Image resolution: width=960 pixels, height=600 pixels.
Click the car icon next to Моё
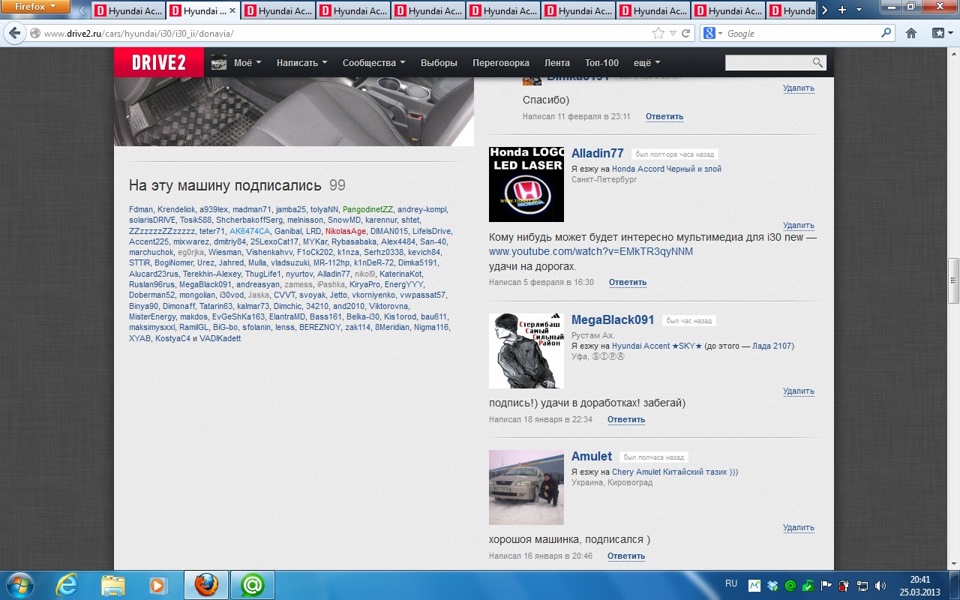click(219, 62)
